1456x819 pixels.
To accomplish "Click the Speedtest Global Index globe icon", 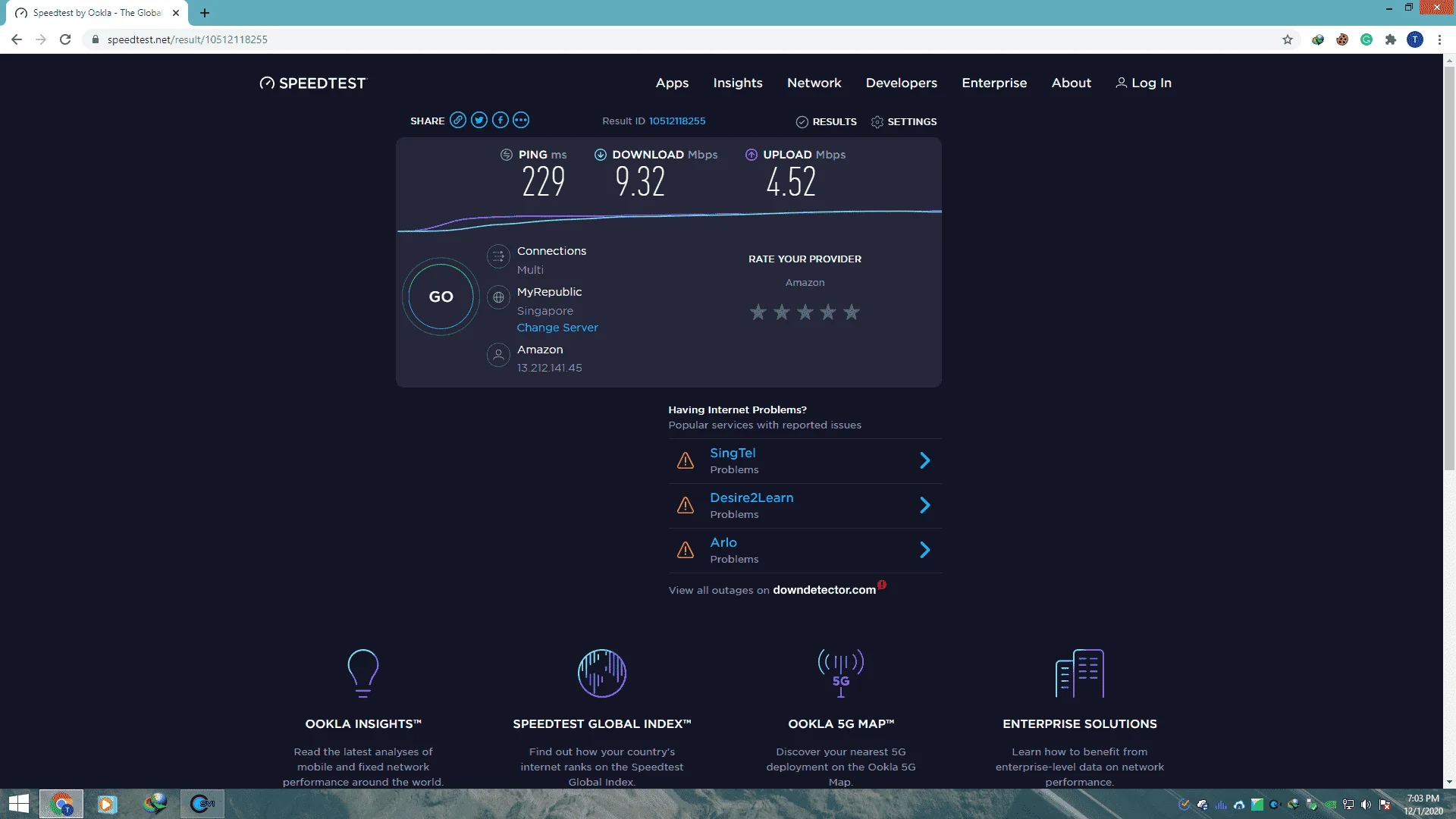I will (602, 673).
